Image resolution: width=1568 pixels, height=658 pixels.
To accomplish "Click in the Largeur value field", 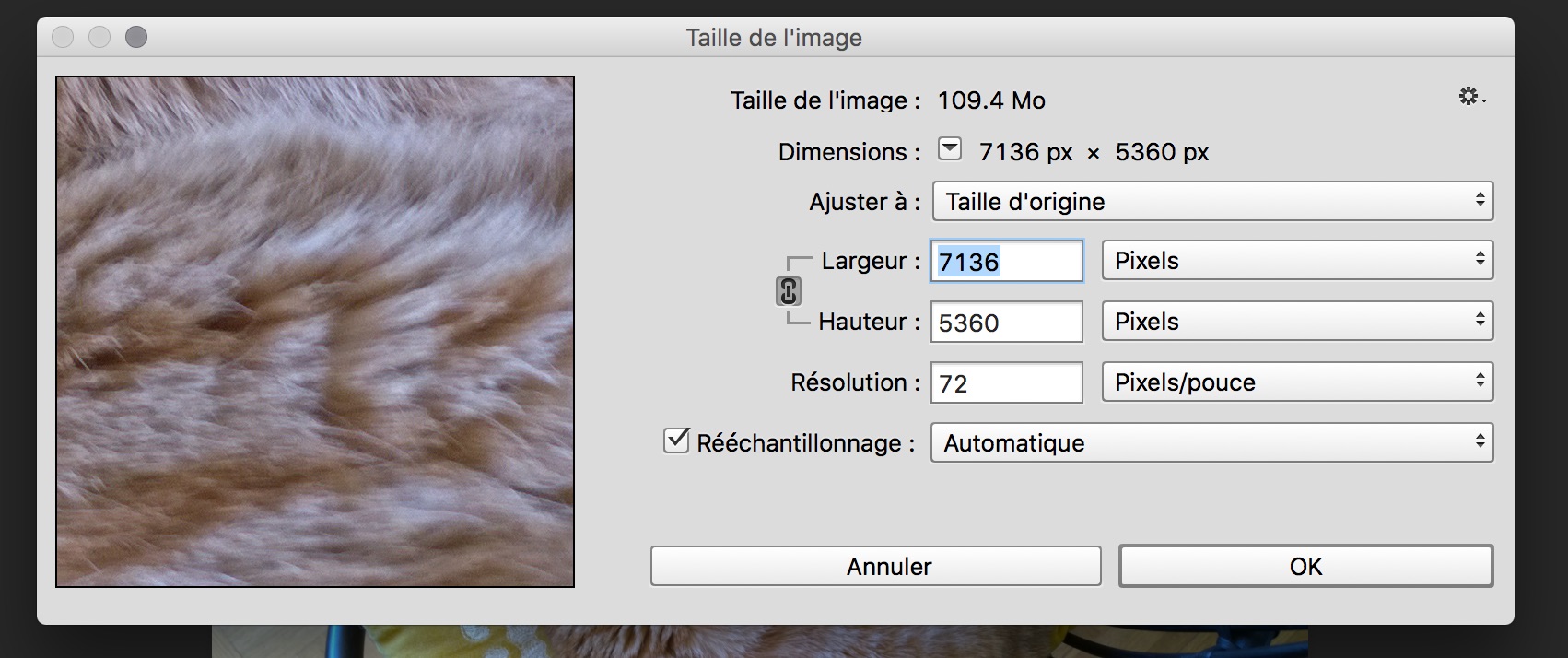I will pos(1006,262).
